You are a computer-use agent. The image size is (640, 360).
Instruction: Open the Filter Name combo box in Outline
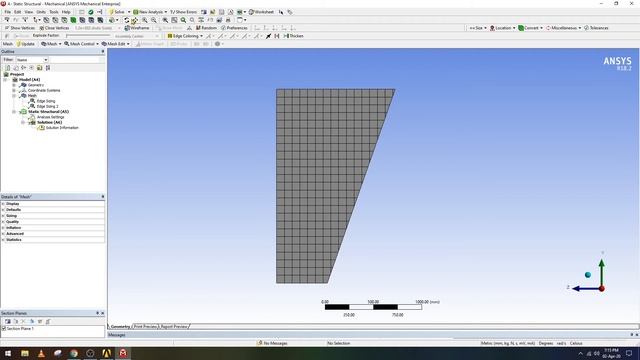pos(32,60)
